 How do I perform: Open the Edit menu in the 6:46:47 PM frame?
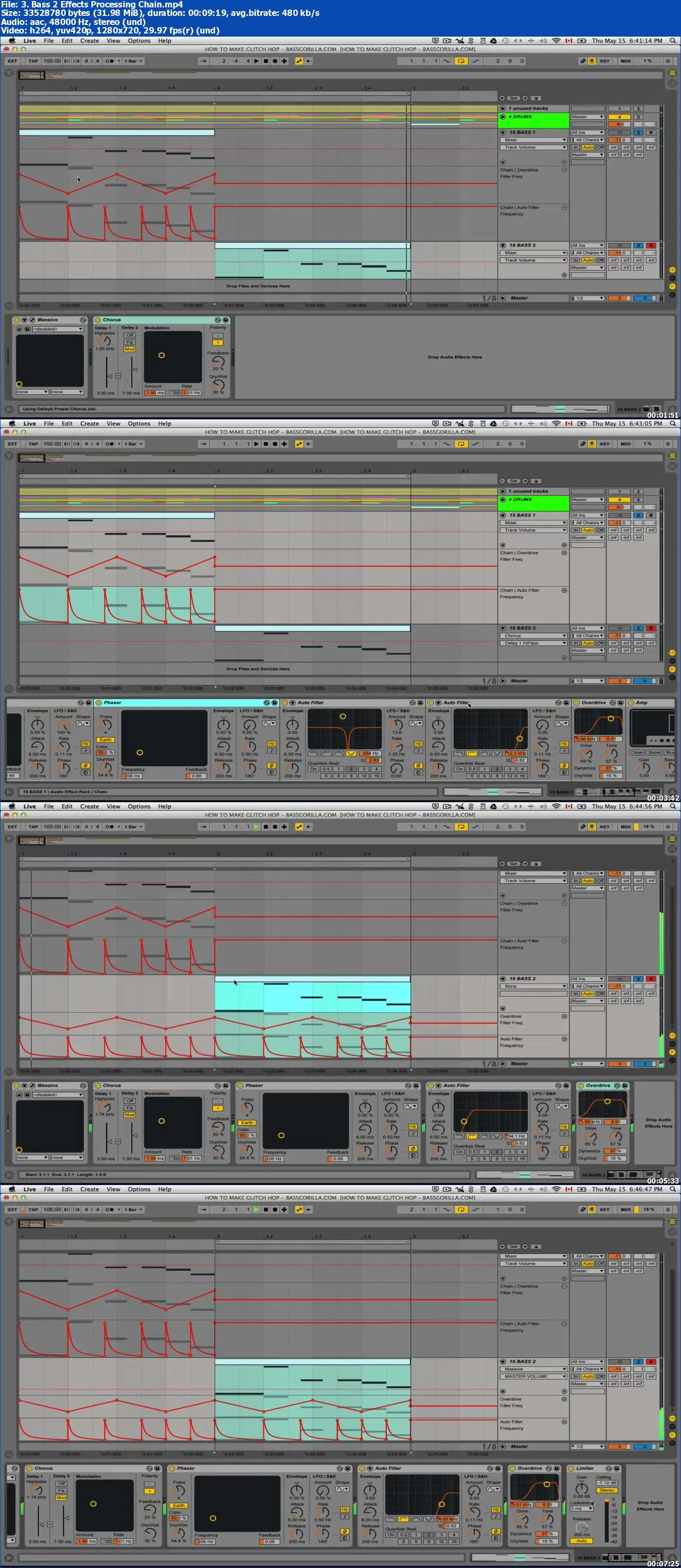(67, 1189)
